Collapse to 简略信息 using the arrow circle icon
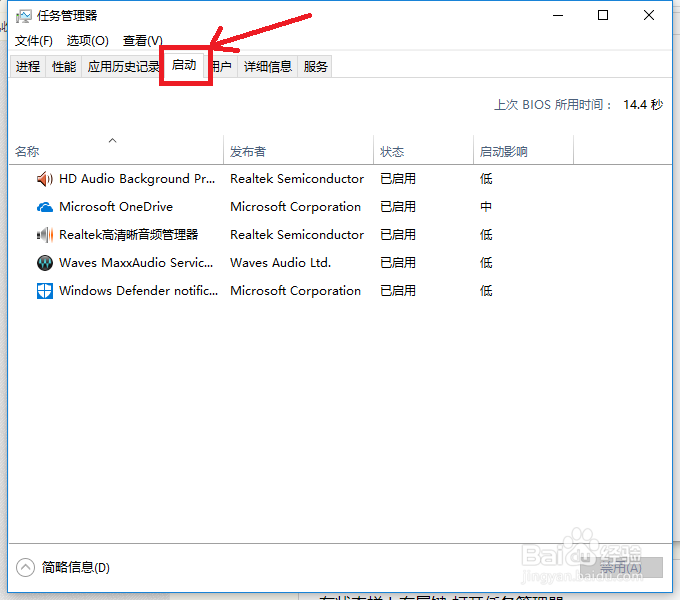This screenshot has height=600, width=680. click(x=25, y=567)
